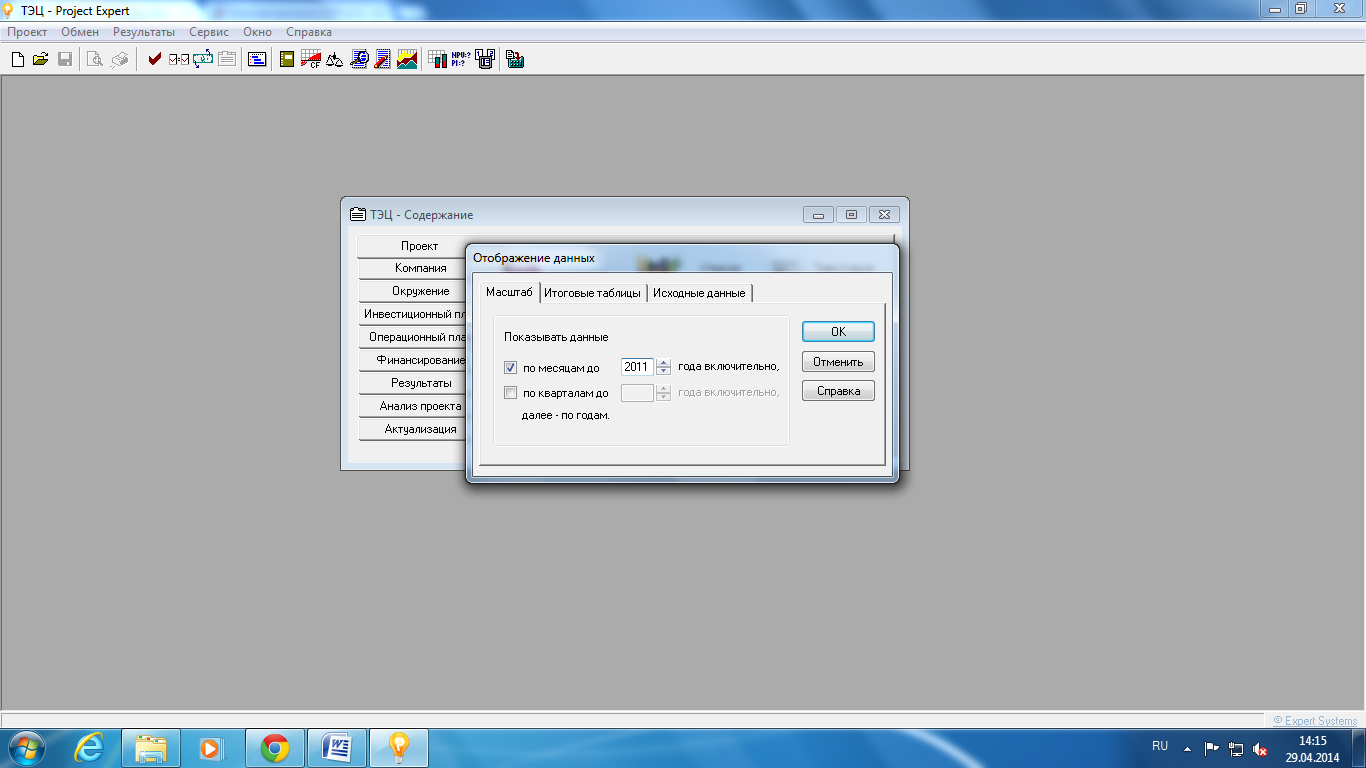Enable 'по месяцам до' checkbox
The image size is (1366, 768).
point(511,367)
